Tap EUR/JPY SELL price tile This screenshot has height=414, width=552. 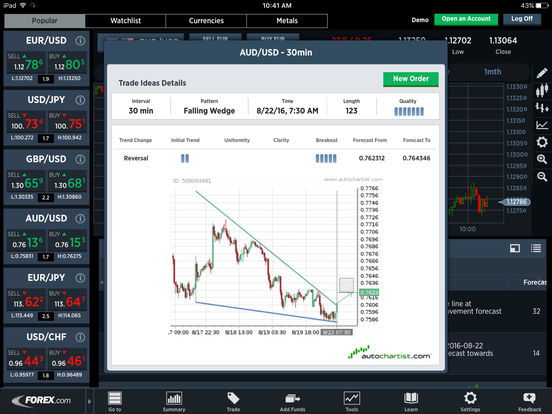[26, 300]
